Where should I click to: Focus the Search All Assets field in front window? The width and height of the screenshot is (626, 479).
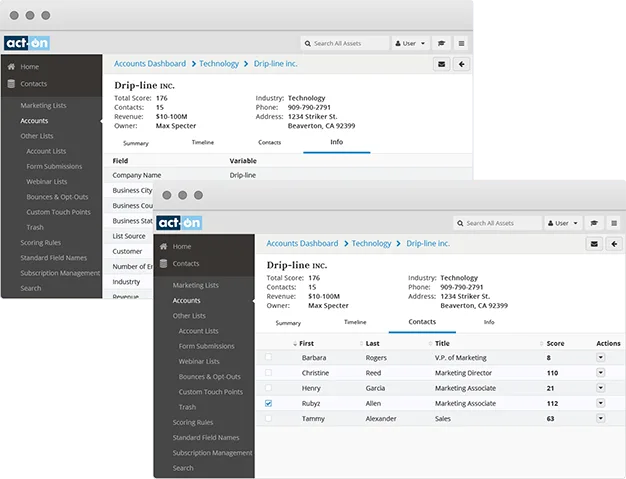pyautogui.click(x=497, y=223)
